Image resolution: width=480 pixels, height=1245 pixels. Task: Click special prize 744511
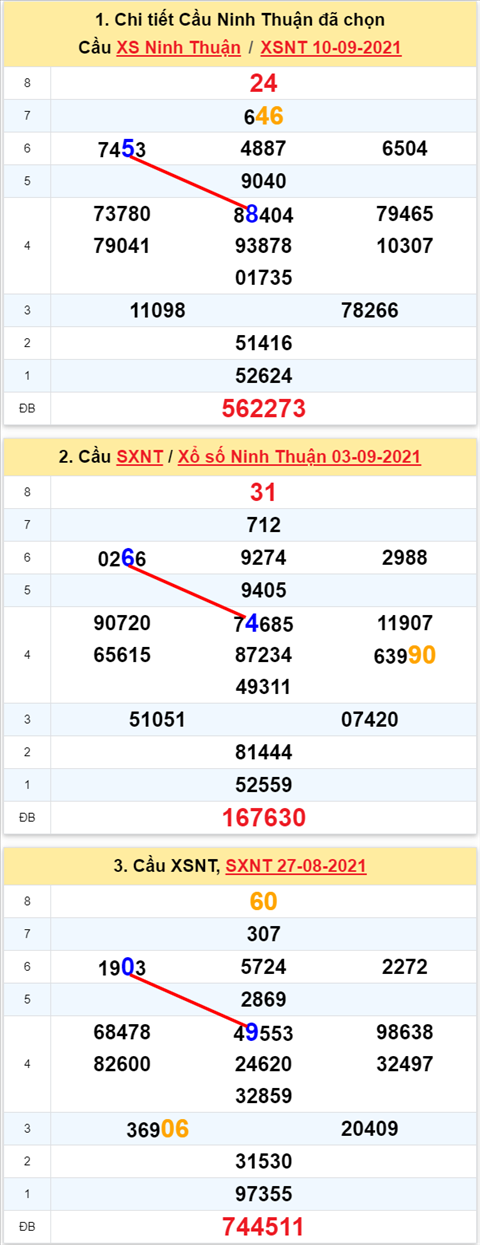264,1227
